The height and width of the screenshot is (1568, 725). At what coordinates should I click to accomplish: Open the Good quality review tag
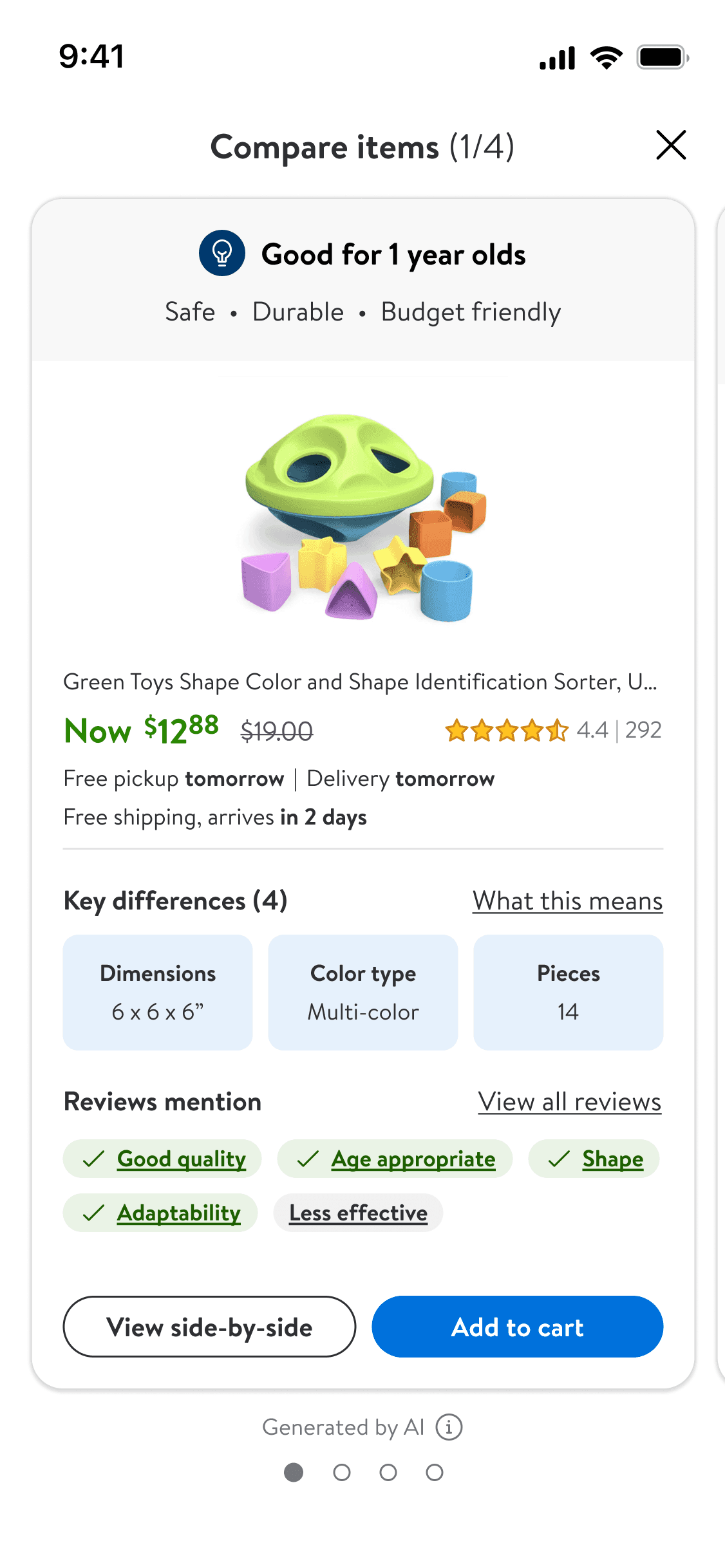pyautogui.click(x=163, y=1159)
